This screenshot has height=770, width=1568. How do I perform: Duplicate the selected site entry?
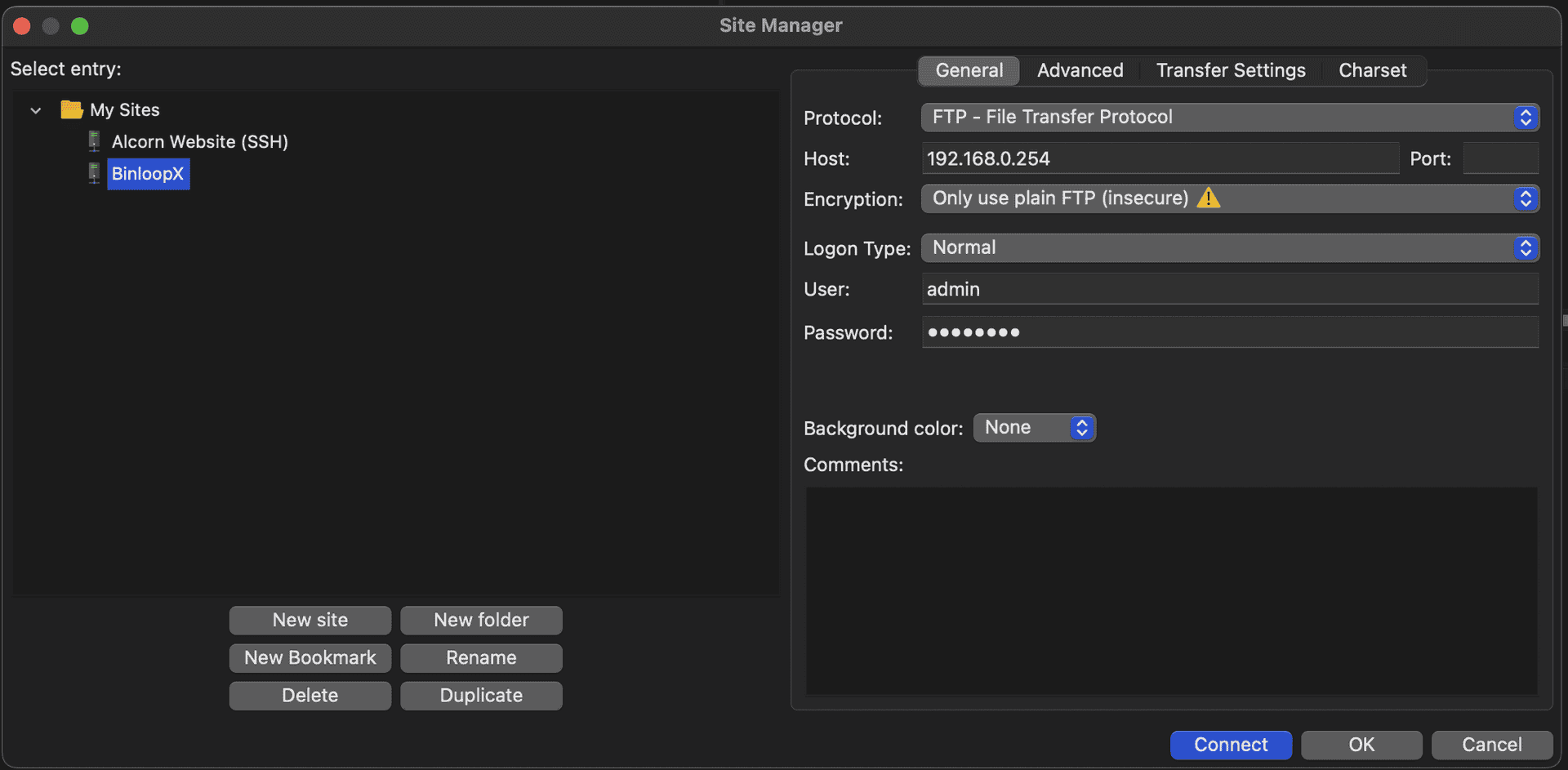pos(481,696)
